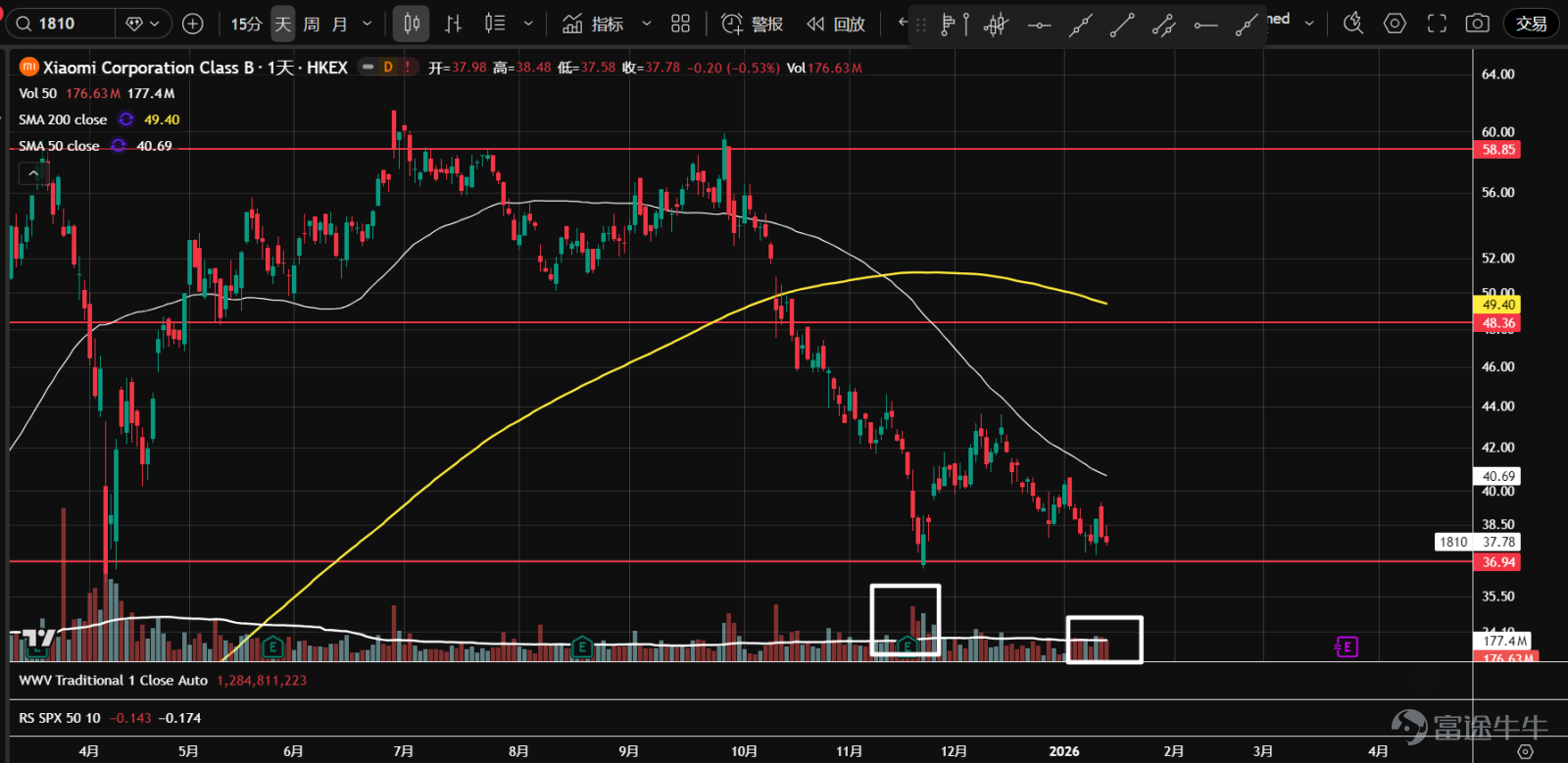
Task: Enter fullscreen mode icon
Action: 1437,24
